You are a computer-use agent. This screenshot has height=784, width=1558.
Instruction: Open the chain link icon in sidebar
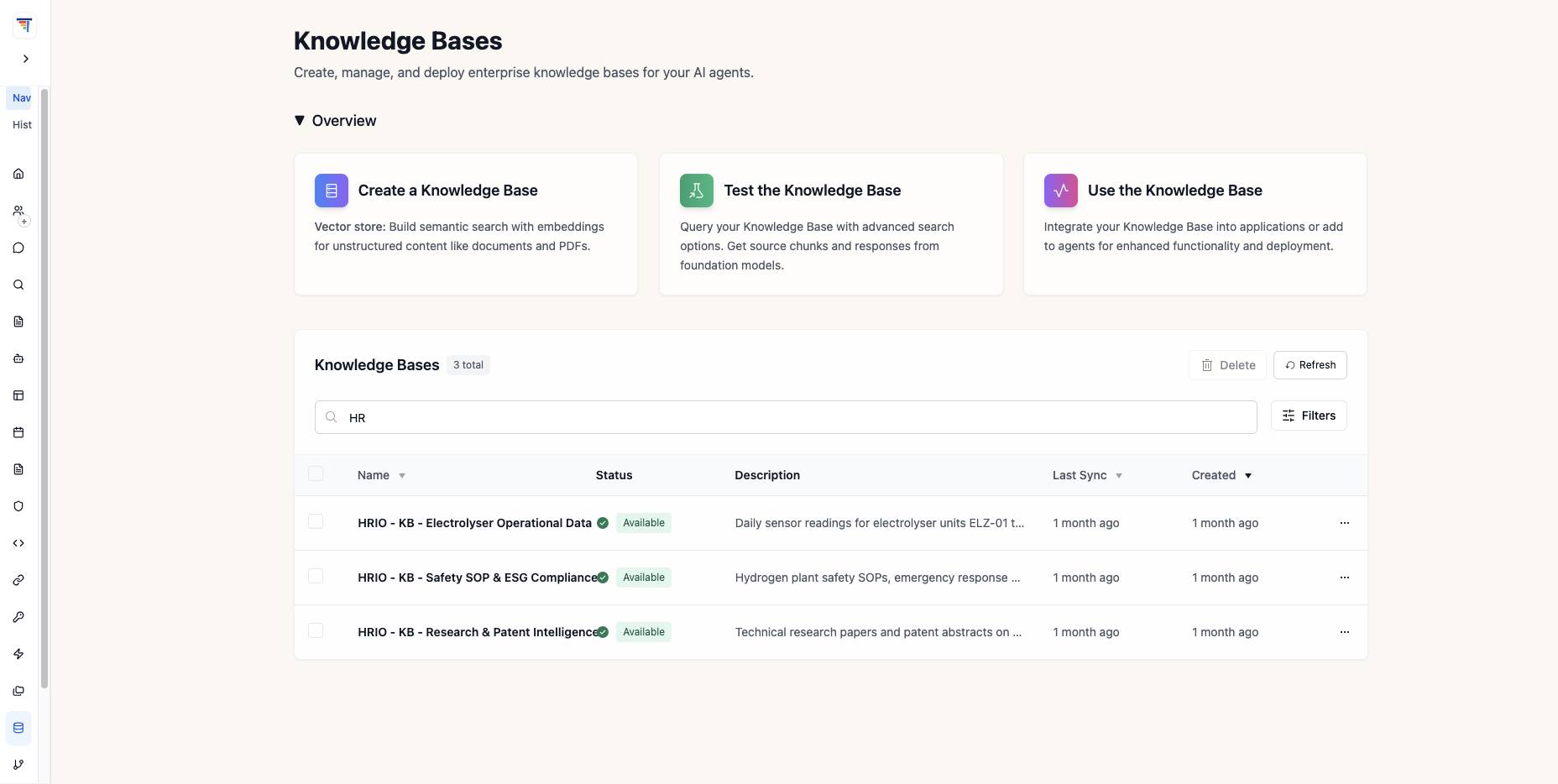(x=18, y=580)
